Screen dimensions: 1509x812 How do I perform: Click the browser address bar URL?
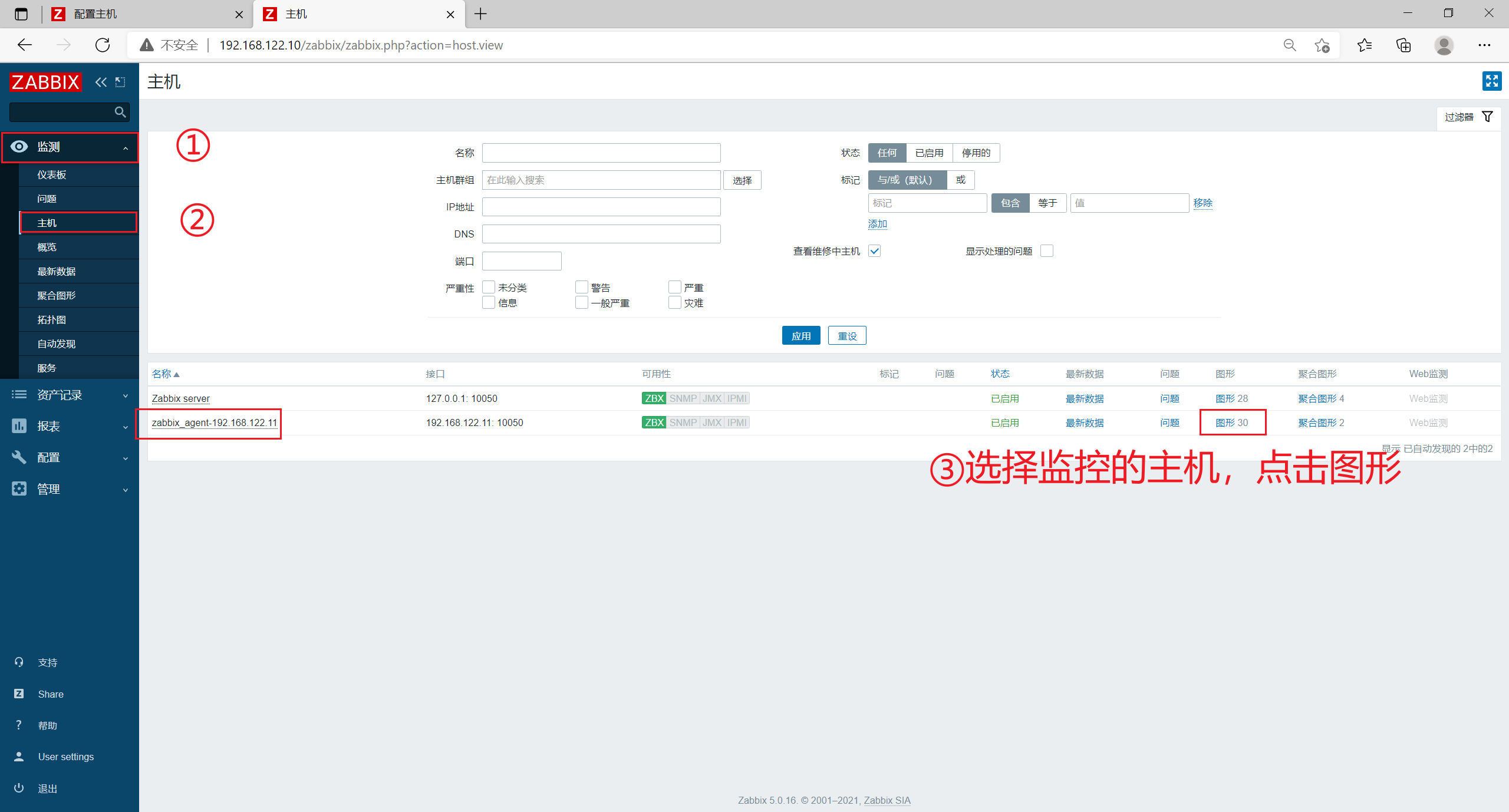click(x=361, y=45)
